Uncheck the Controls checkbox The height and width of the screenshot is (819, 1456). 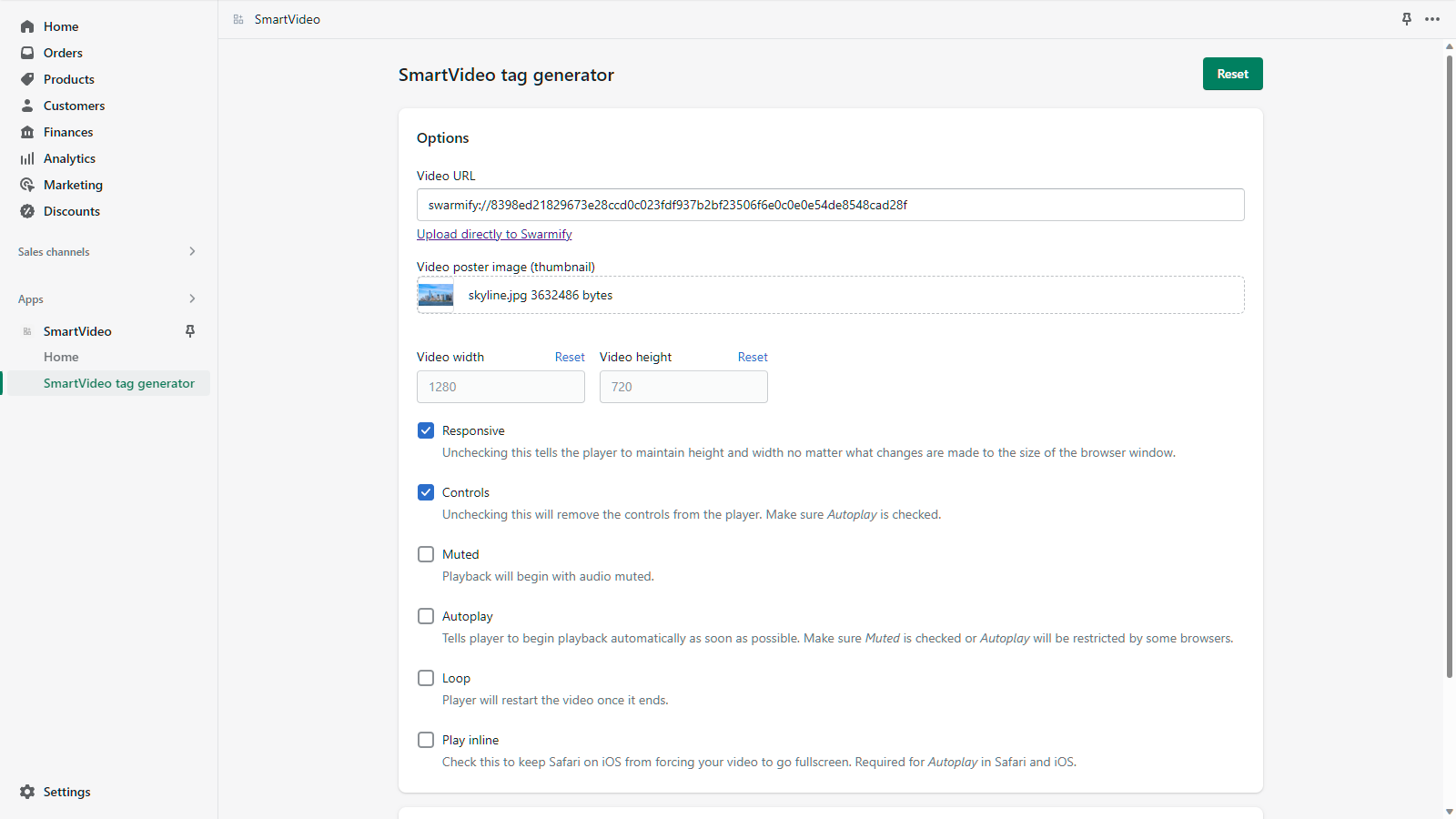[426, 492]
